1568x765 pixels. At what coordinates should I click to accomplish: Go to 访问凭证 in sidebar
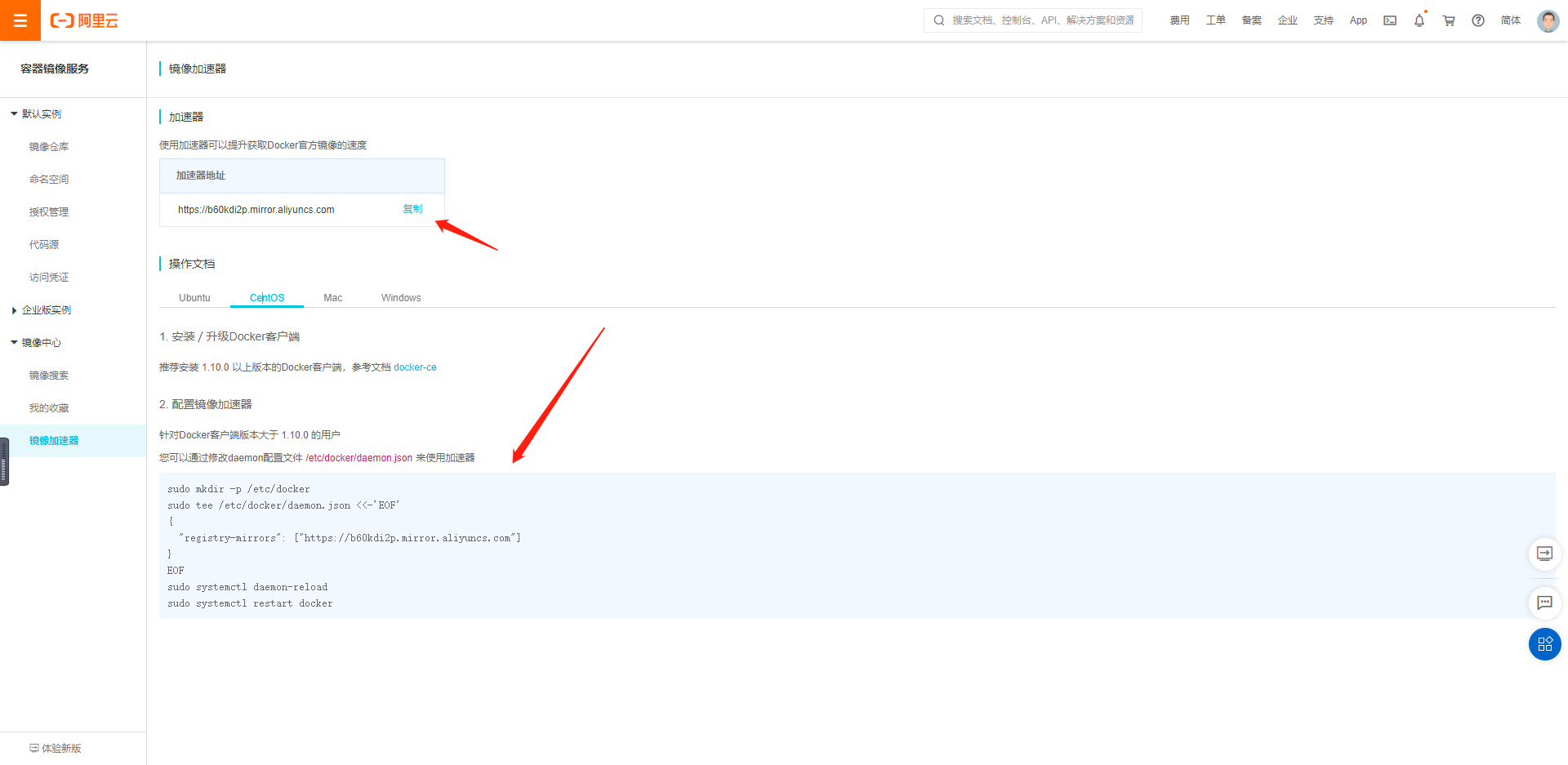49,278
